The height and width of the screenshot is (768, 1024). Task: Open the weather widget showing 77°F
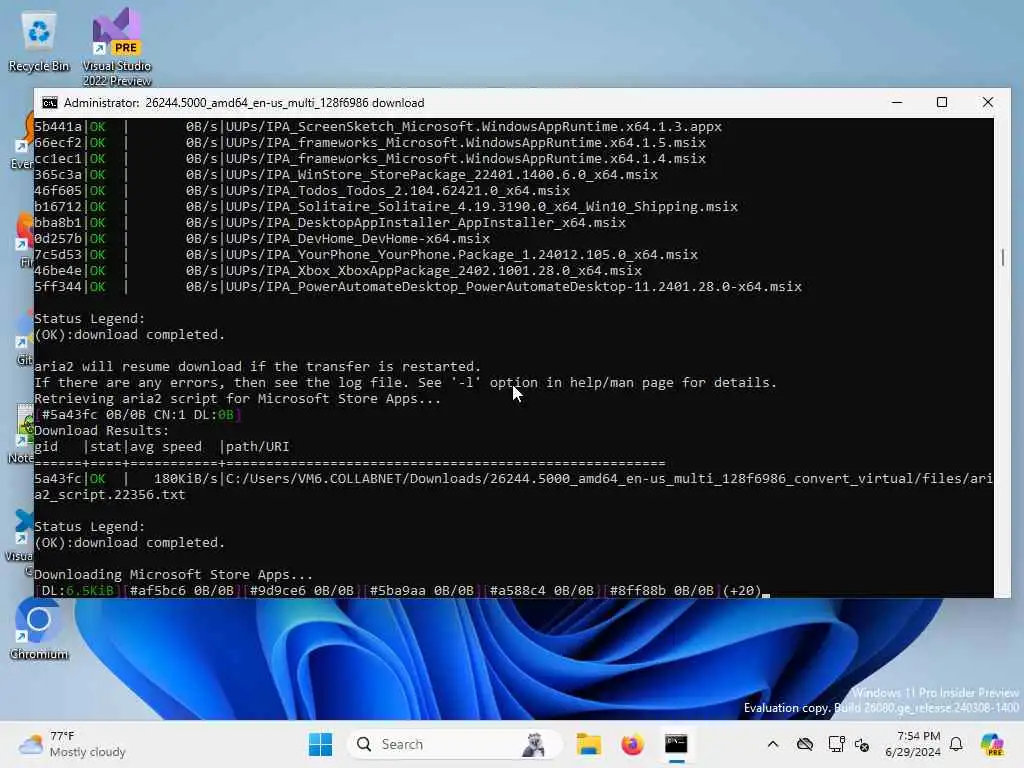click(x=72, y=744)
